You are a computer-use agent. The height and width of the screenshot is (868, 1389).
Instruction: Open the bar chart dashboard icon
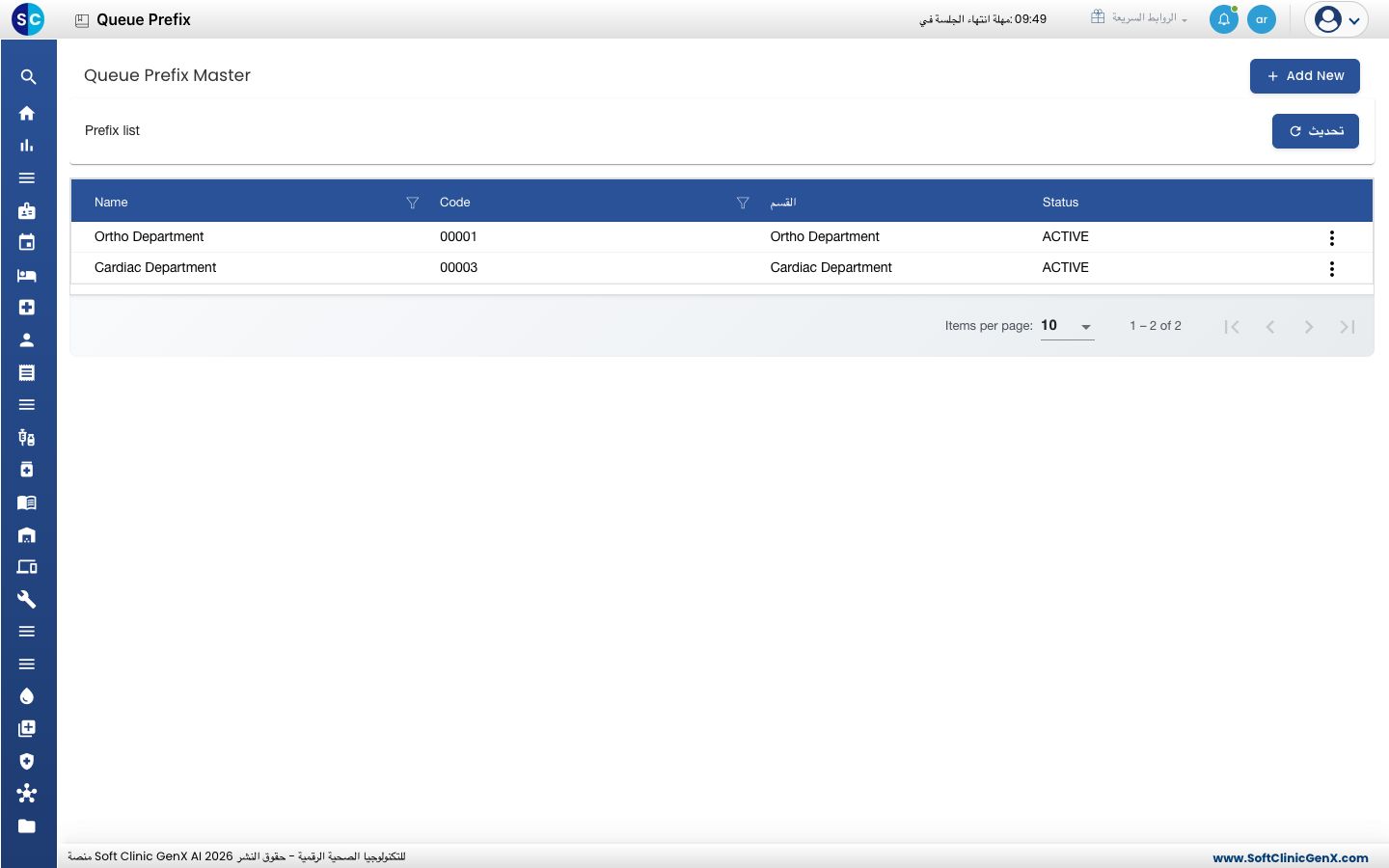(x=27, y=146)
